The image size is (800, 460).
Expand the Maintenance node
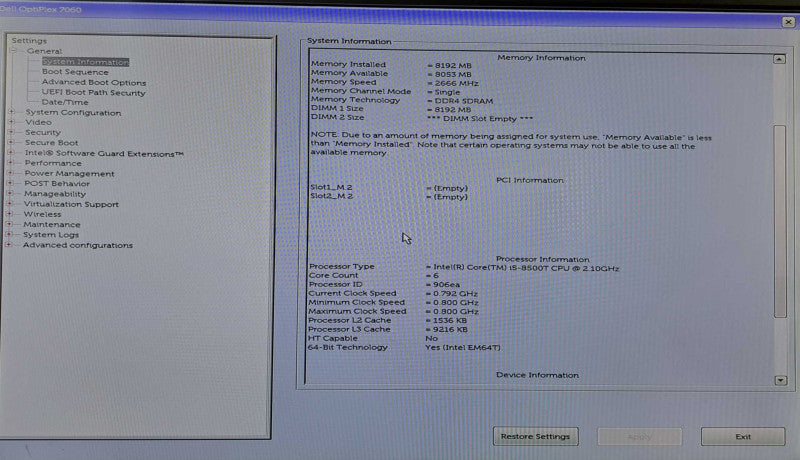[x=9, y=224]
